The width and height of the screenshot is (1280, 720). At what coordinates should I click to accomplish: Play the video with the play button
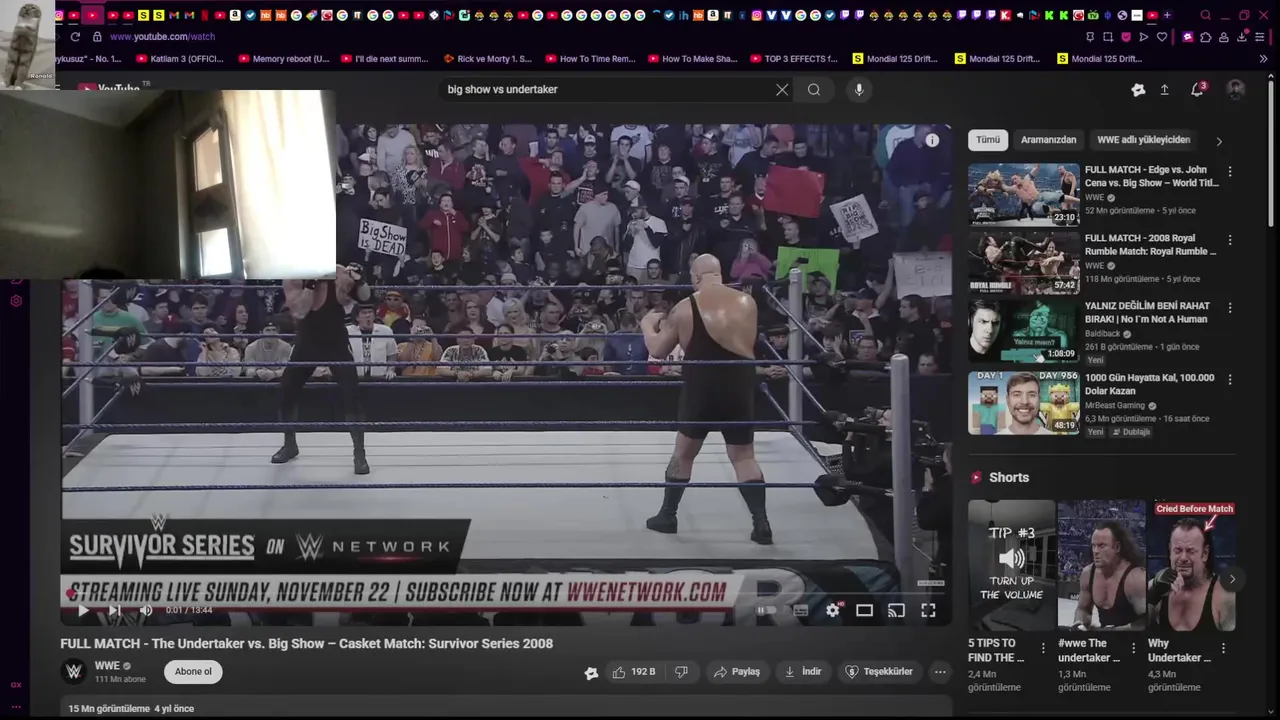(x=83, y=610)
